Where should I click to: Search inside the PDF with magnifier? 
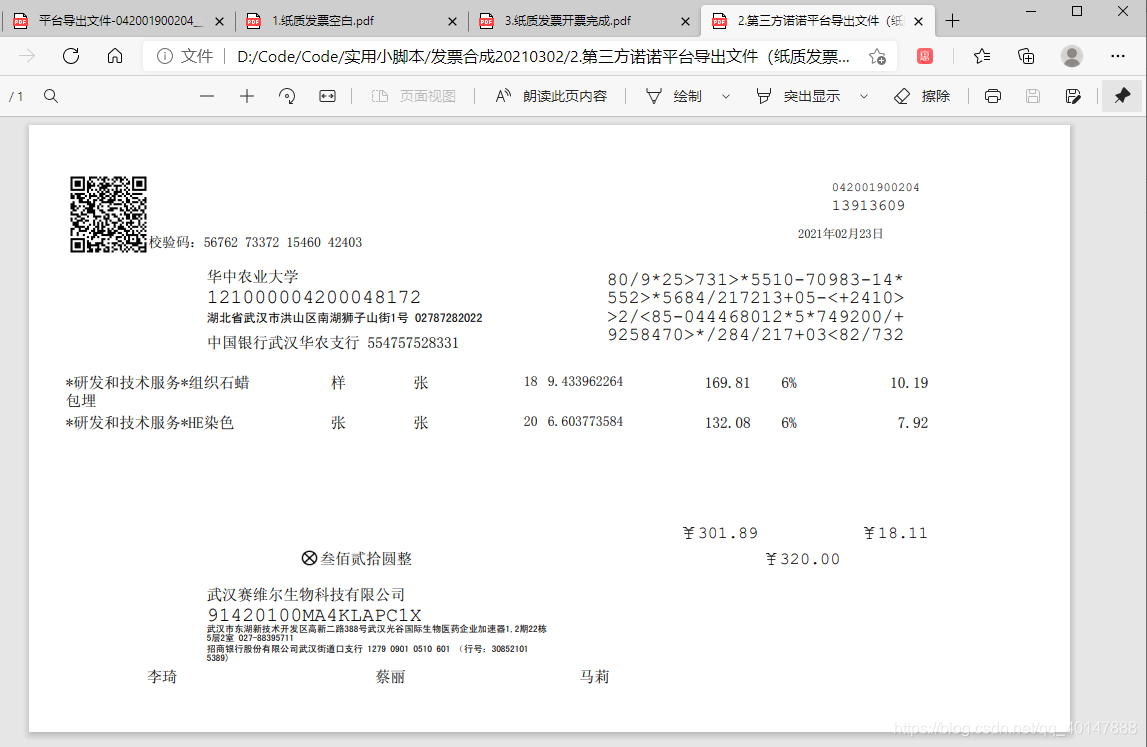point(50,96)
